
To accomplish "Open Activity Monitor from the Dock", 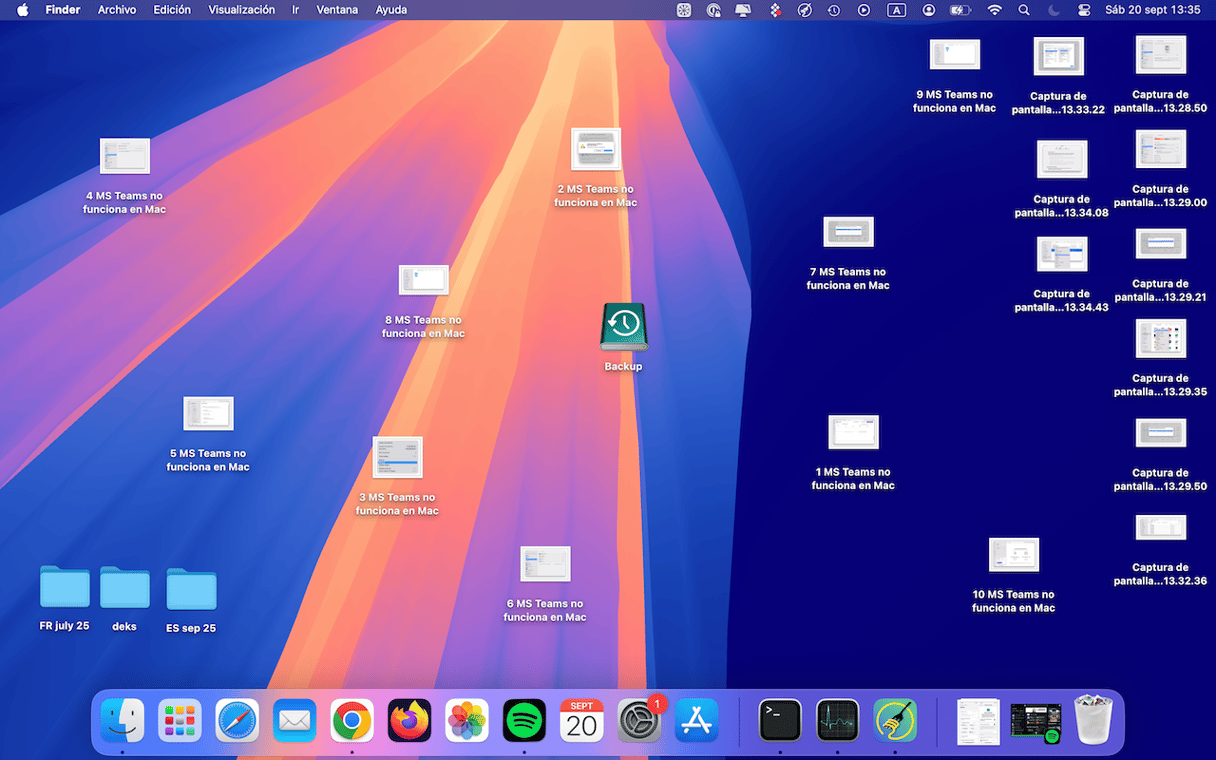I will pos(837,720).
